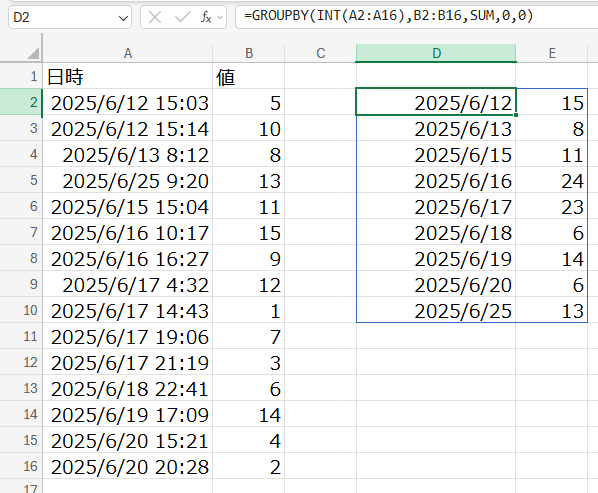Click the Select All corner triangle
The width and height of the screenshot is (598, 493).
click(x=33, y=53)
